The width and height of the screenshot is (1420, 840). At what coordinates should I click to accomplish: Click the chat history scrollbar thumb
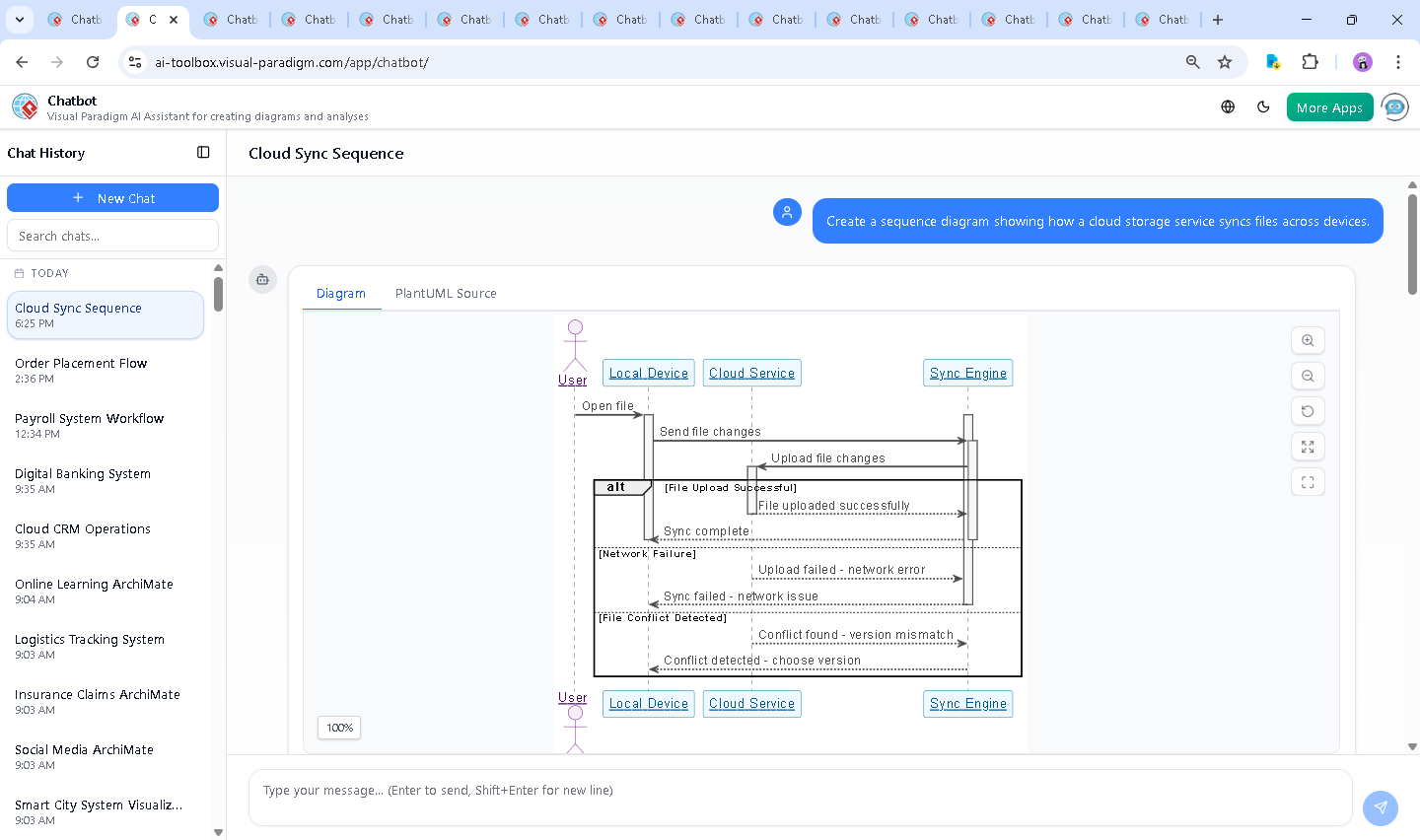point(218,294)
